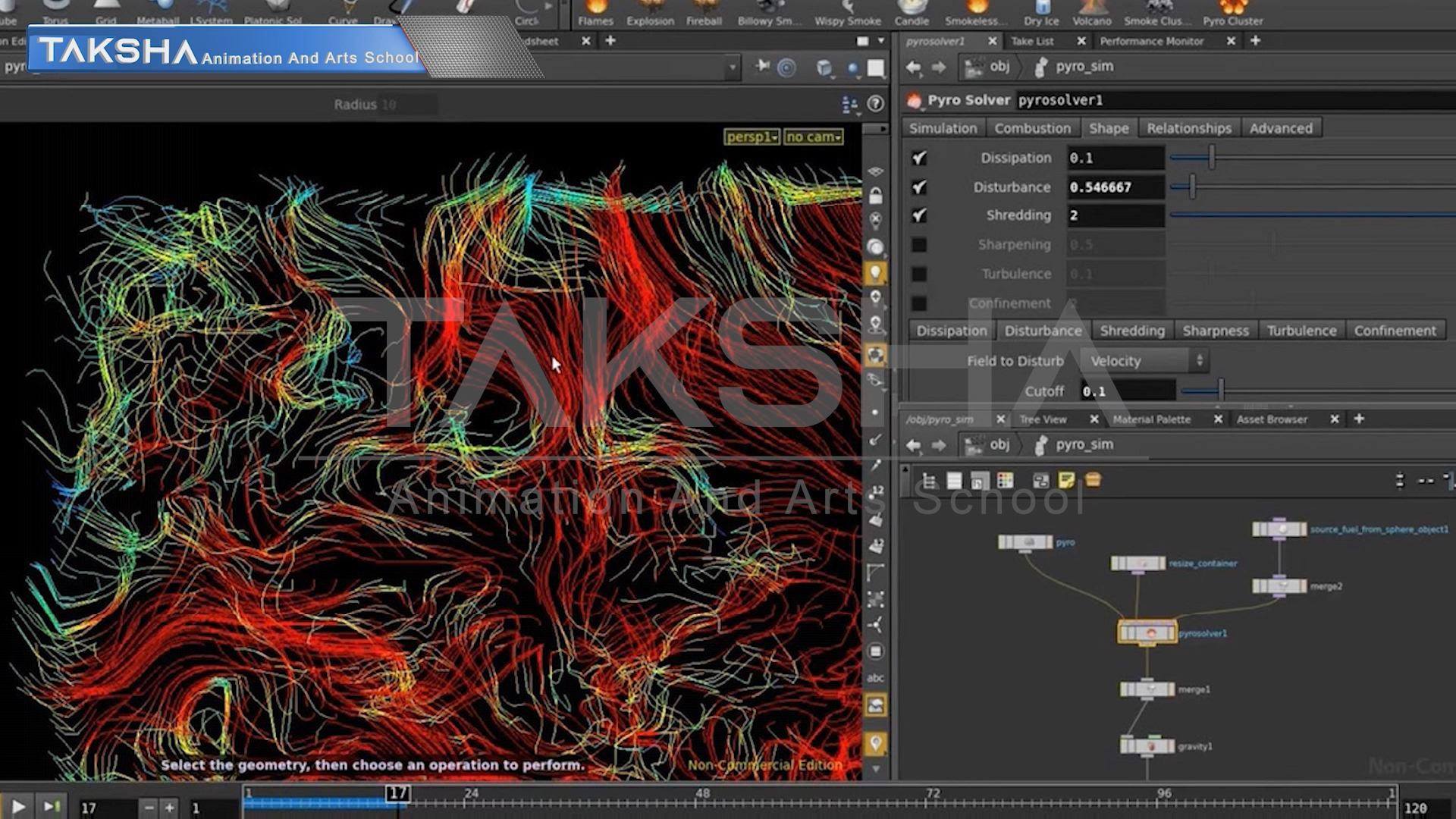
Task: Toggle the highlighted map-pin button at viewport toolbar bottom
Action: click(x=876, y=743)
